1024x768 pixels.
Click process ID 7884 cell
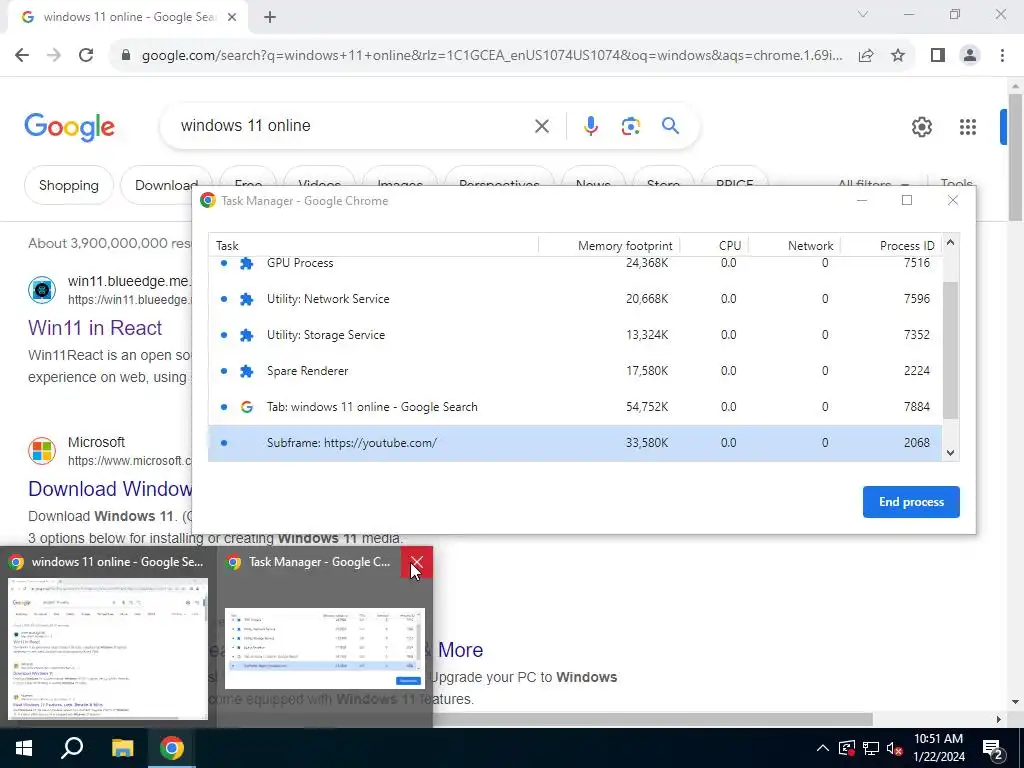pyautogui.click(x=916, y=407)
